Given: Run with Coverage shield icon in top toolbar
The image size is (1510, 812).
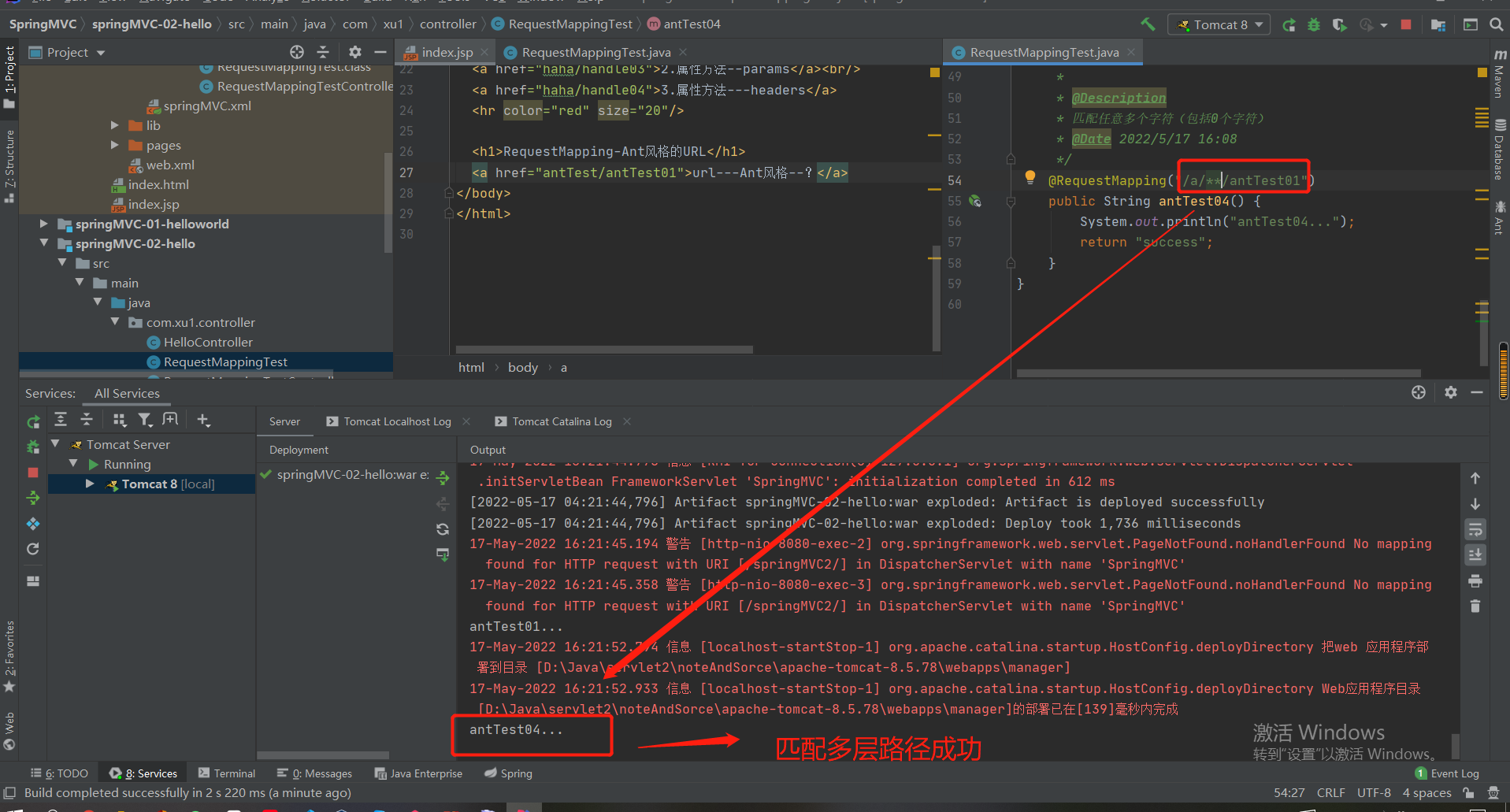Looking at the screenshot, I should tap(1339, 25).
